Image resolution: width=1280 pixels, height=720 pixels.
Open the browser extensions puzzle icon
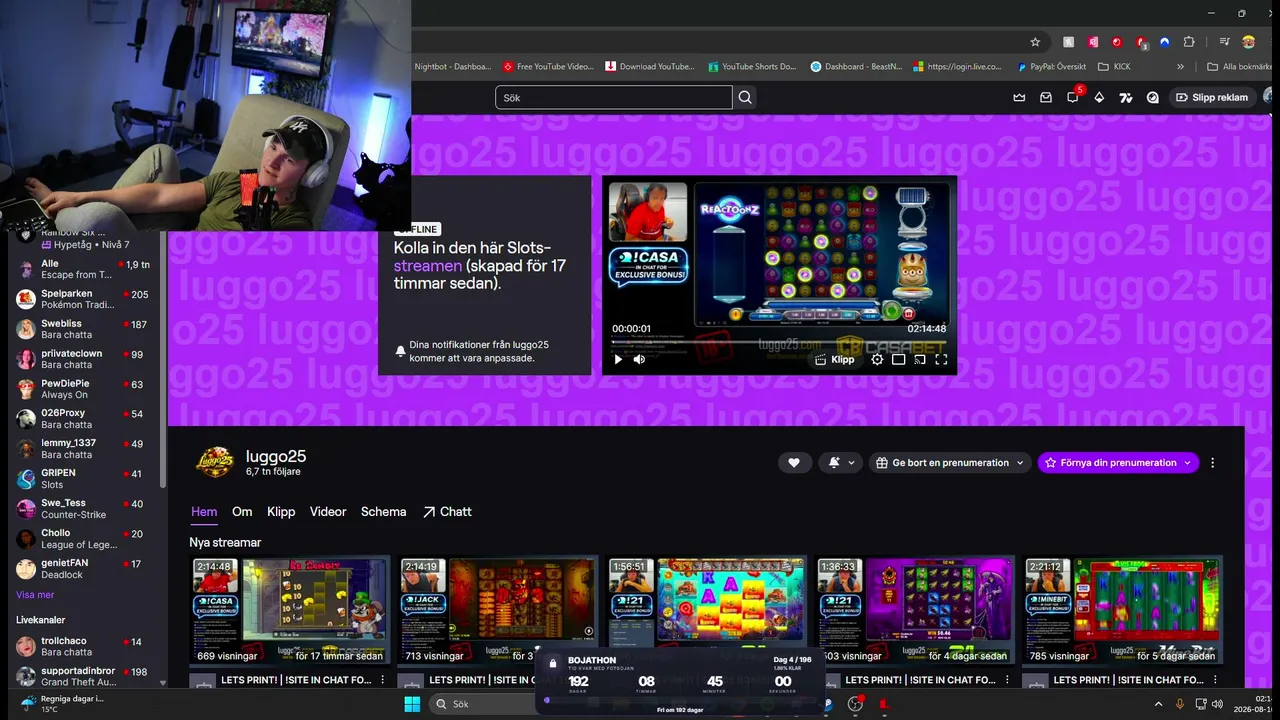tap(1189, 42)
